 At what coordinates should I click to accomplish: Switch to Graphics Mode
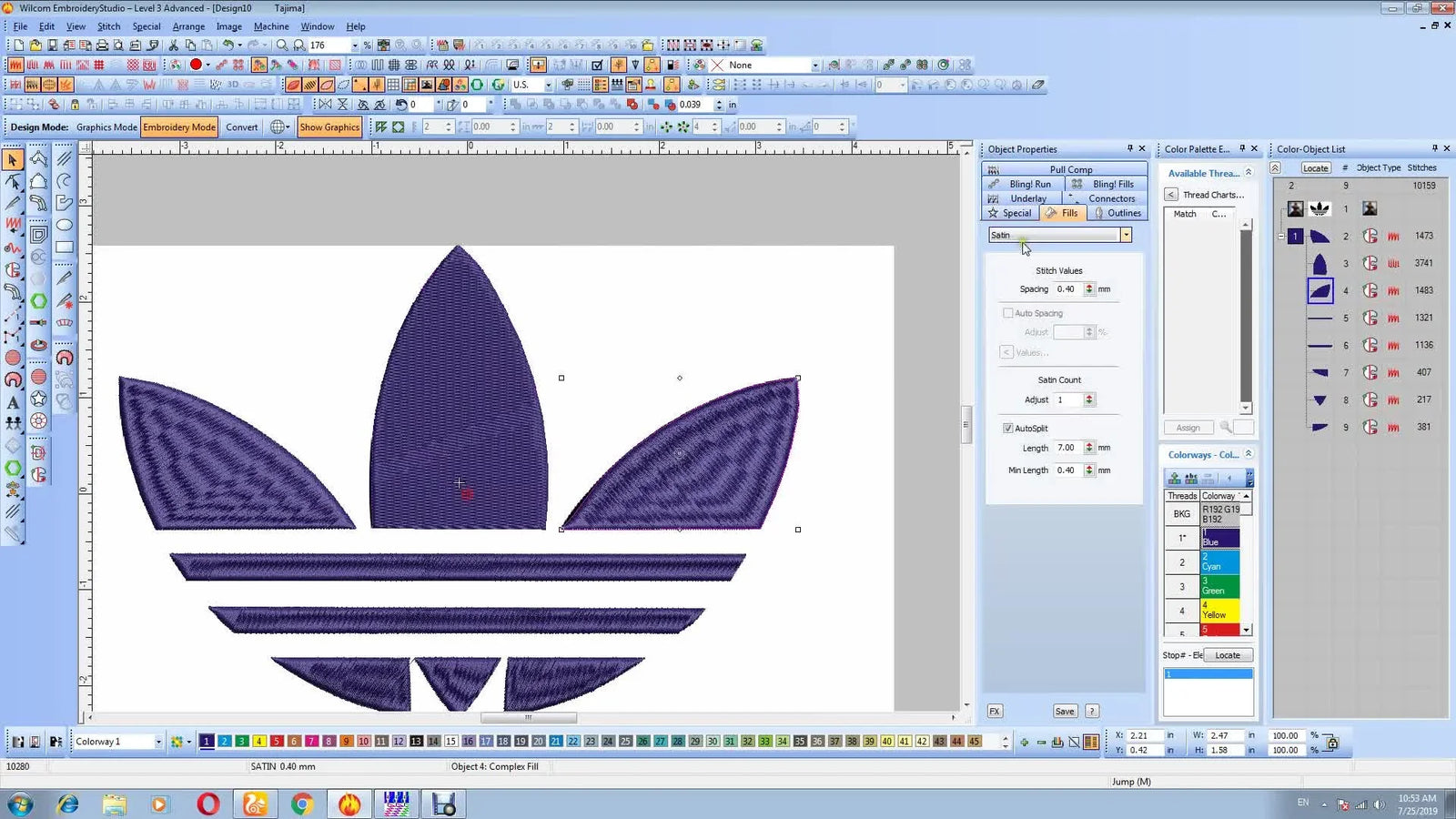click(x=106, y=127)
